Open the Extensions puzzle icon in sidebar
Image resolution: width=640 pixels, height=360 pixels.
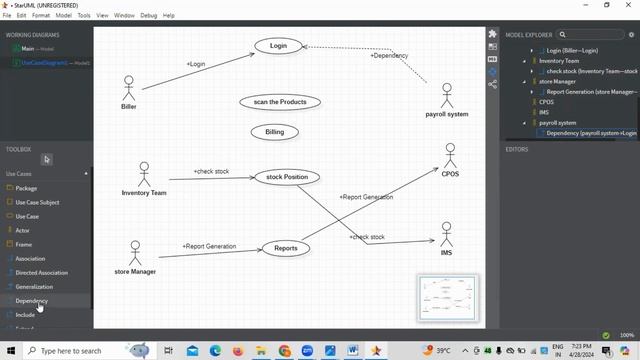(493, 34)
